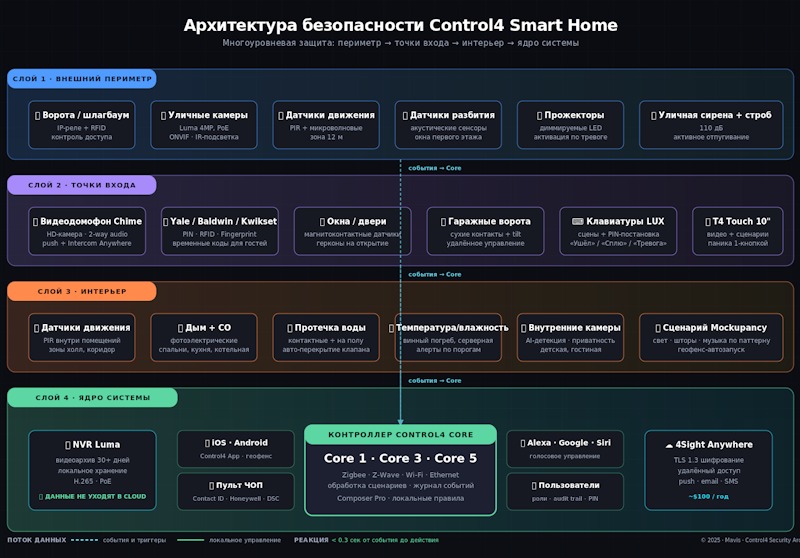Click the cloud icon beside 4Sight Anywhere
Screen dimensions: 800x558
pyautogui.click(x=669, y=445)
